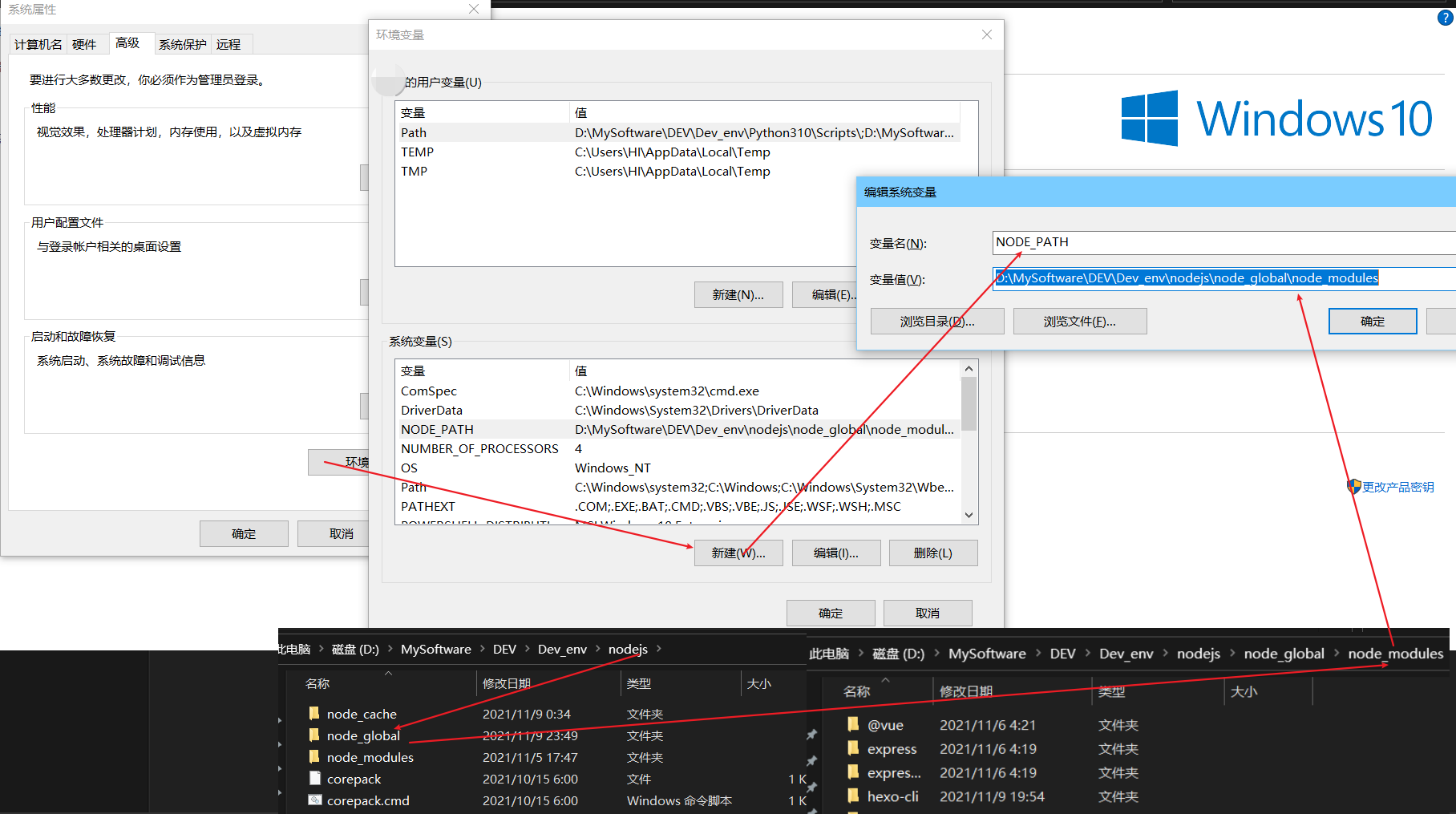Click 删除(L) to delete system variable
Screen dimensions: 1456x814
click(x=933, y=553)
